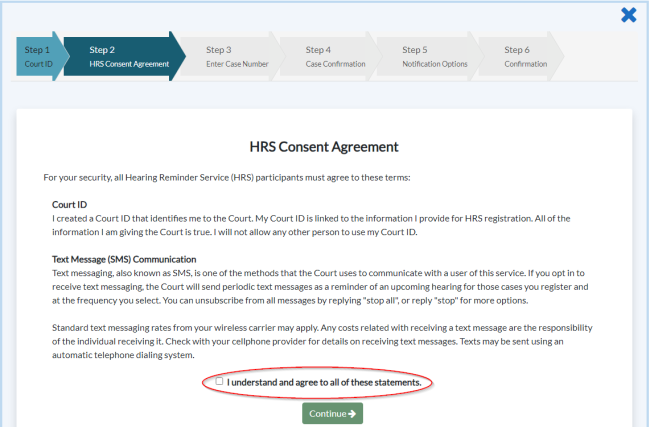Screen dimensions: 650x427
Task: Click the sentence about participants agreeing to terms
Action: (x=227, y=177)
